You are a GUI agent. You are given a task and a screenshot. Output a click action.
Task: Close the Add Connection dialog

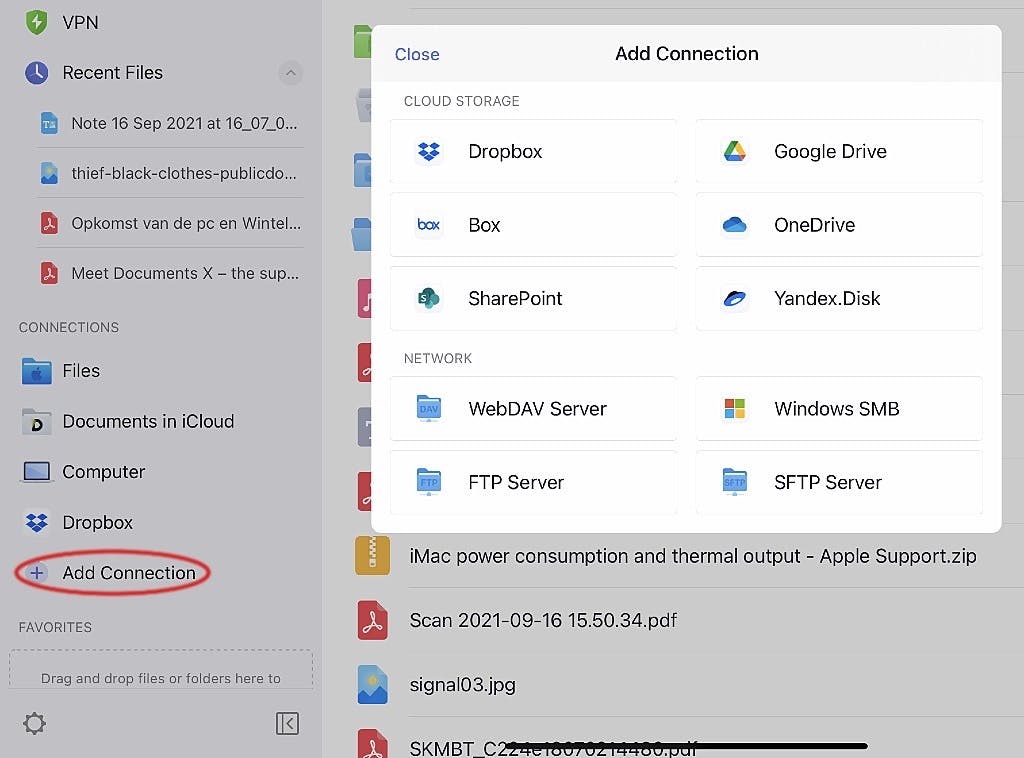point(417,54)
